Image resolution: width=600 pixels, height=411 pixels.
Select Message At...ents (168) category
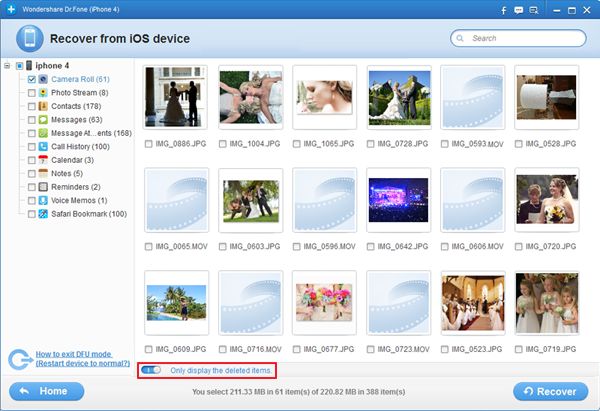91,133
